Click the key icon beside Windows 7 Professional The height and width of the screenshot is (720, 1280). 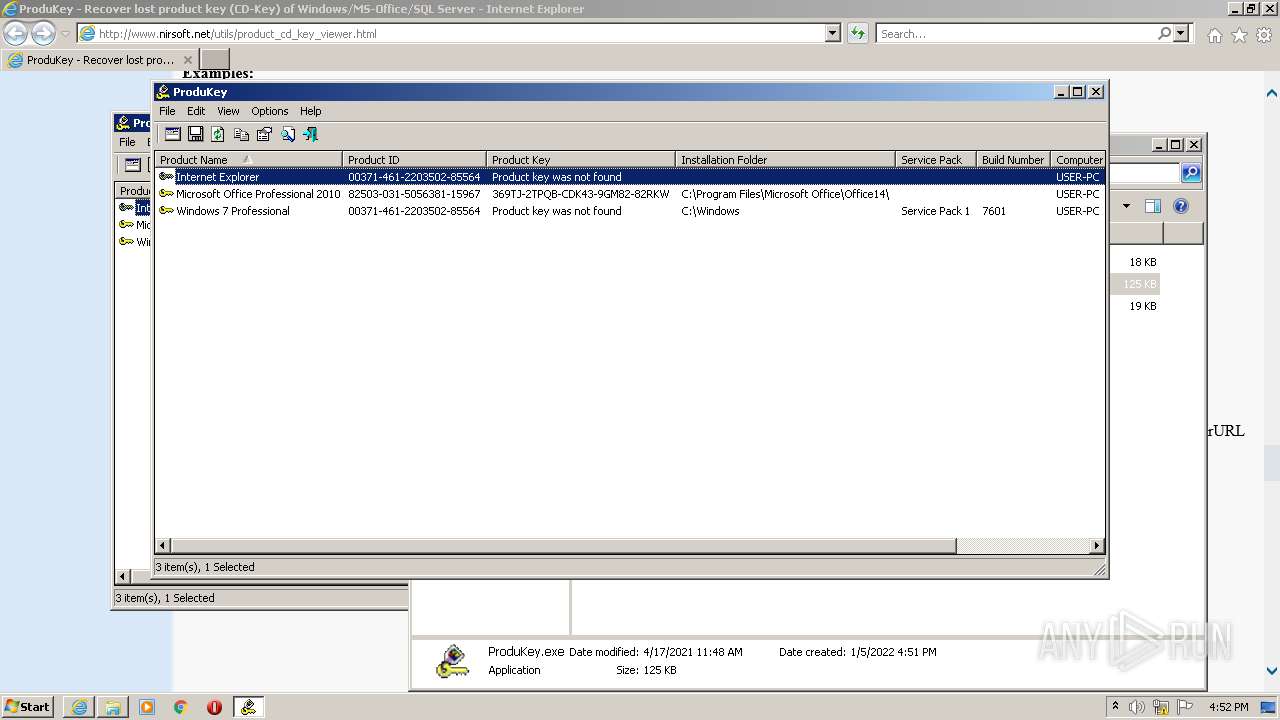pyautogui.click(x=166, y=211)
